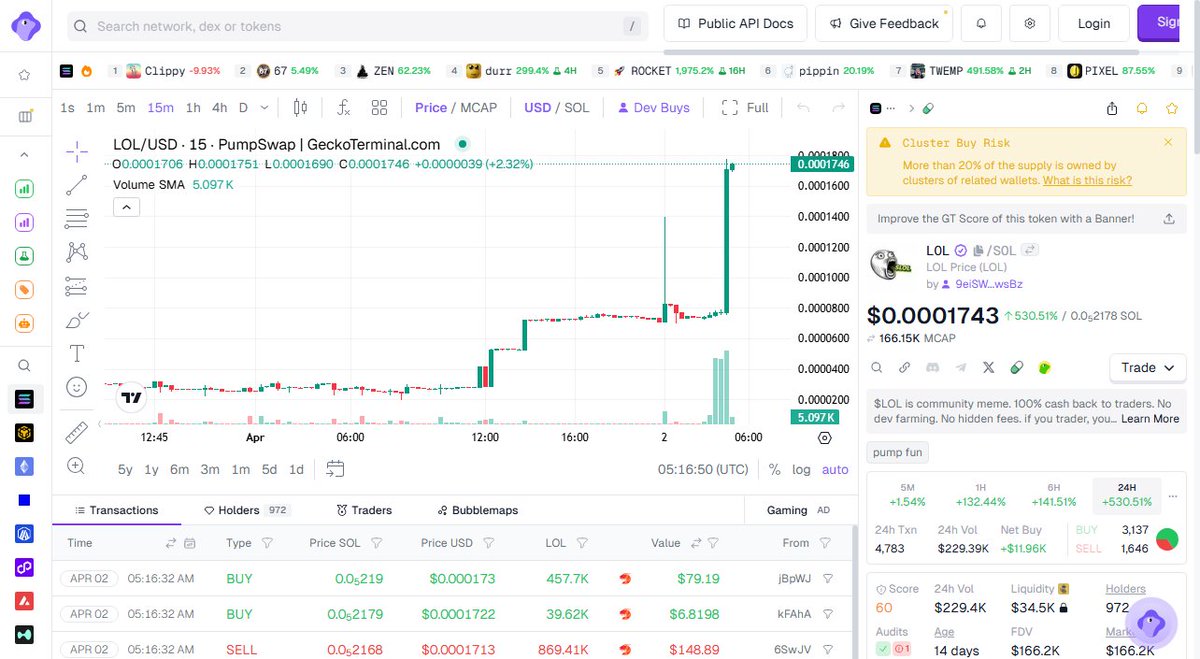The image size is (1200, 659).
Task: Open candlestick chart type selector
Action: tap(301, 107)
